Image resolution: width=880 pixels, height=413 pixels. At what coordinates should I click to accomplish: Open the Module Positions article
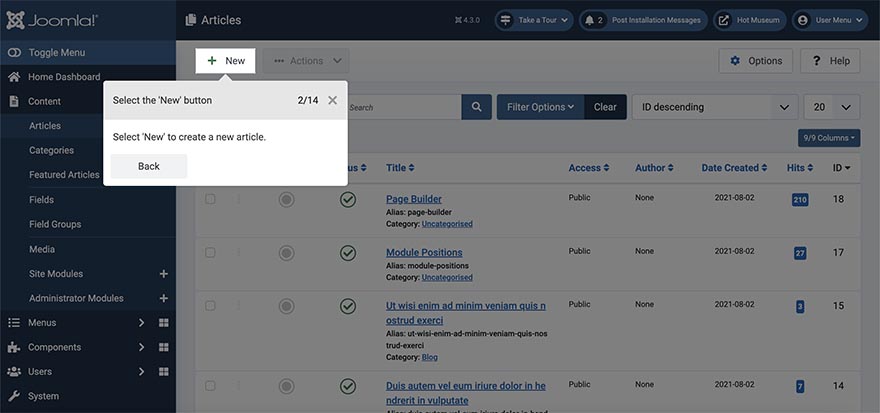[424, 253]
